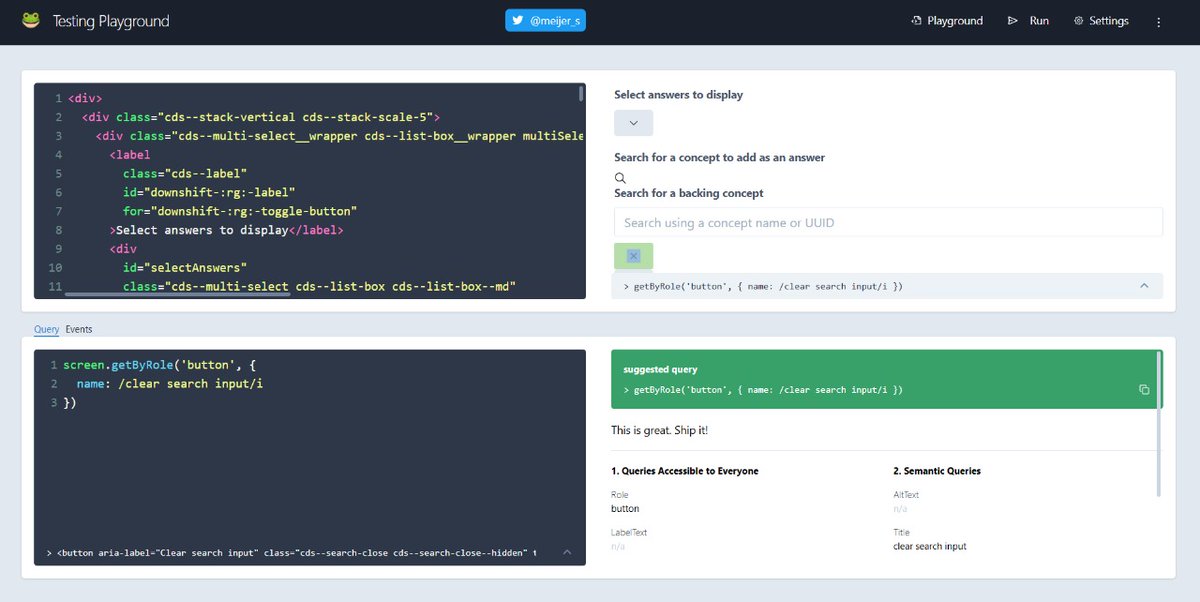The height and width of the screenshot is (602, 1200).
Task: Click the Playground menu item
Action: (947, 20)
